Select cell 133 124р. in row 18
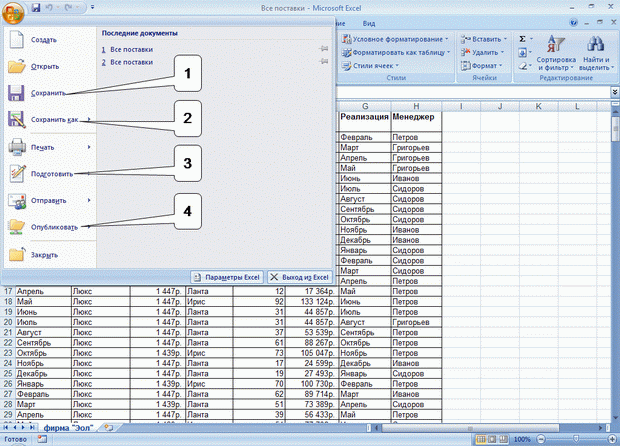The image size is (620, 446). [x=312, y=301]
